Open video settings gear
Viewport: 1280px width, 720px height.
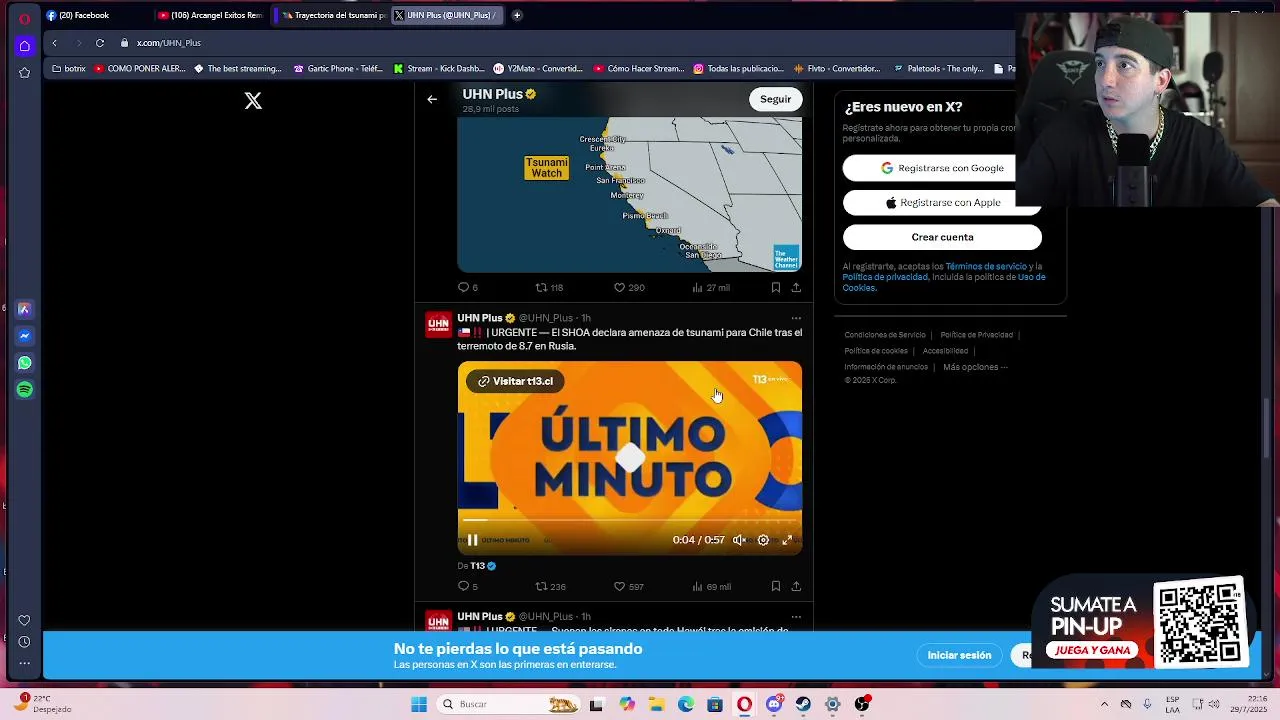[x=763, y=540]
